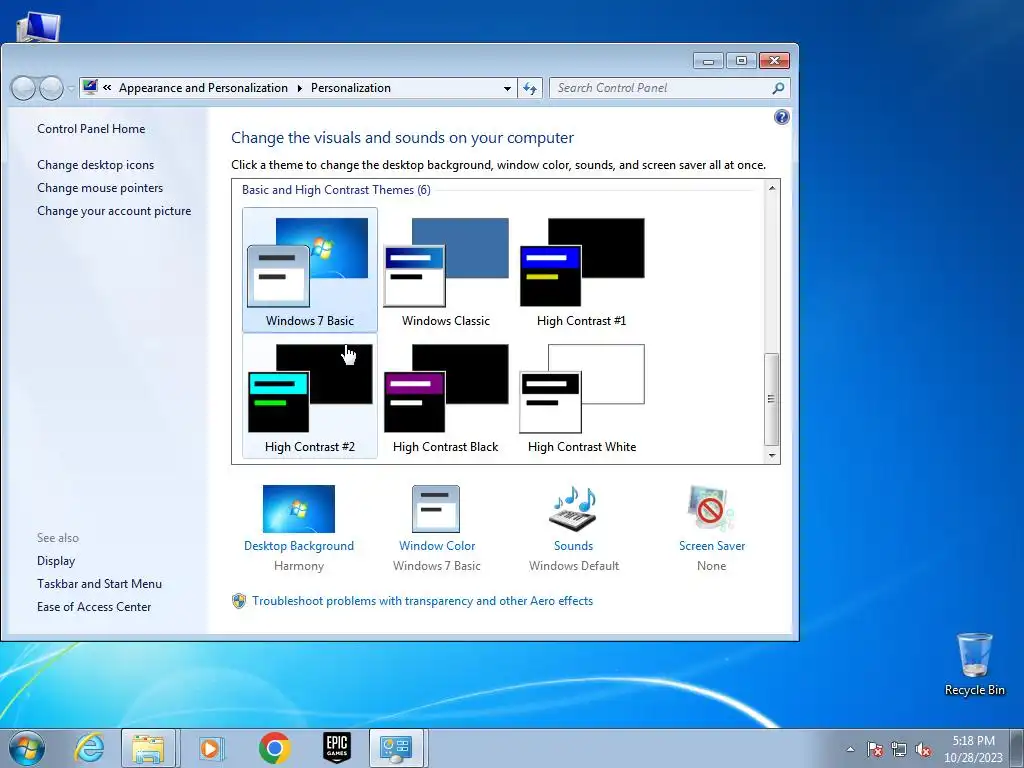Open the Sounds piano icon
1024x768 pixels.
[573, 509]
